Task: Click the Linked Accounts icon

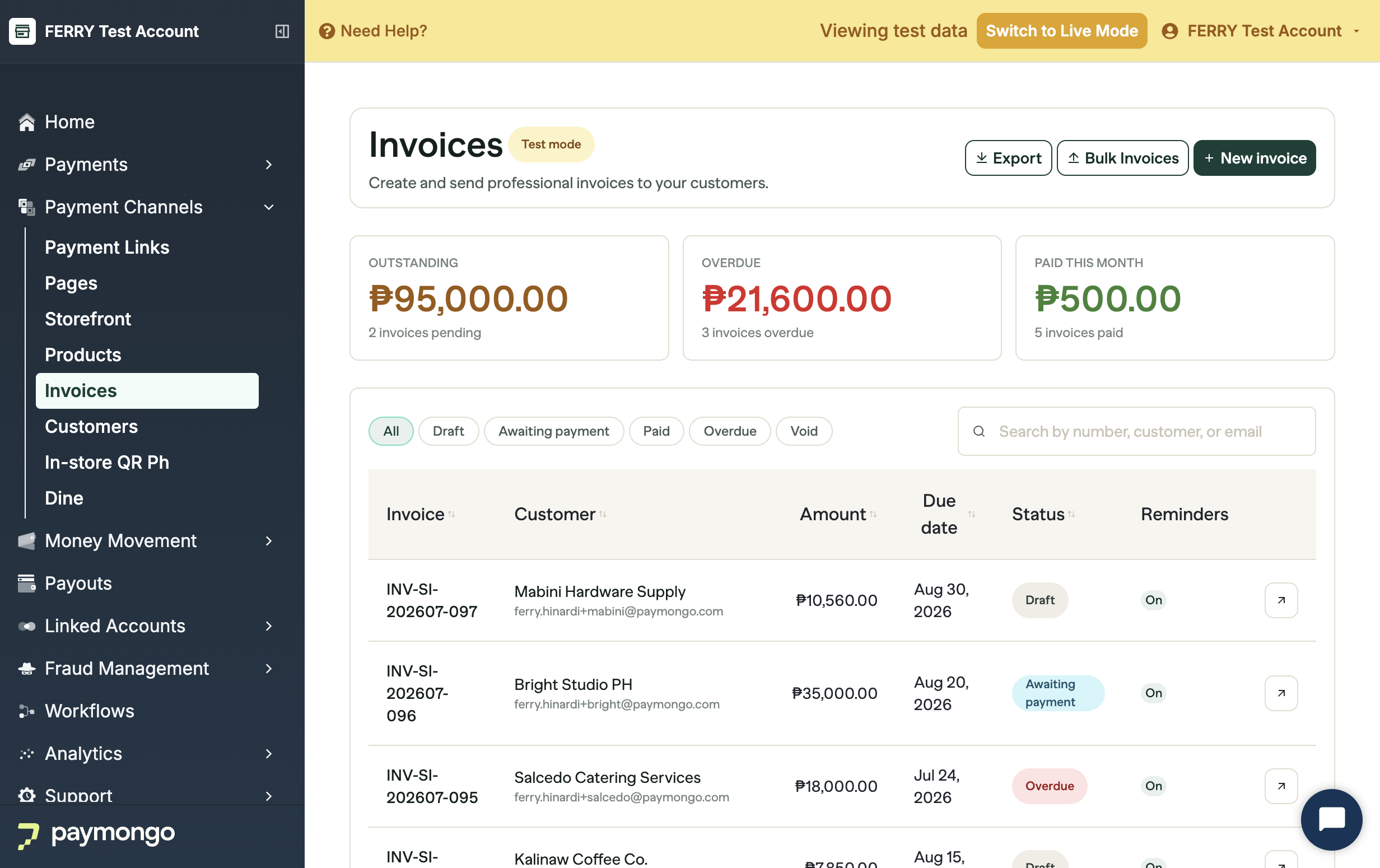Action: tap(26, 626)
